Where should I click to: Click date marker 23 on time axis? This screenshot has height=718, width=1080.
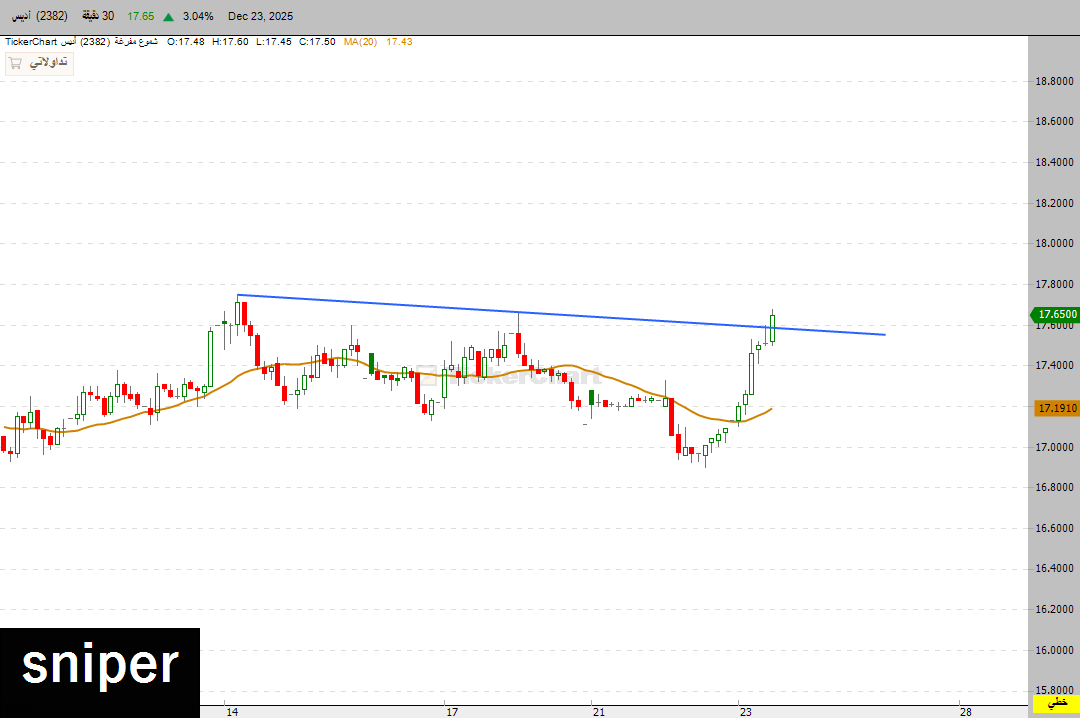click(x=745, y=712)
